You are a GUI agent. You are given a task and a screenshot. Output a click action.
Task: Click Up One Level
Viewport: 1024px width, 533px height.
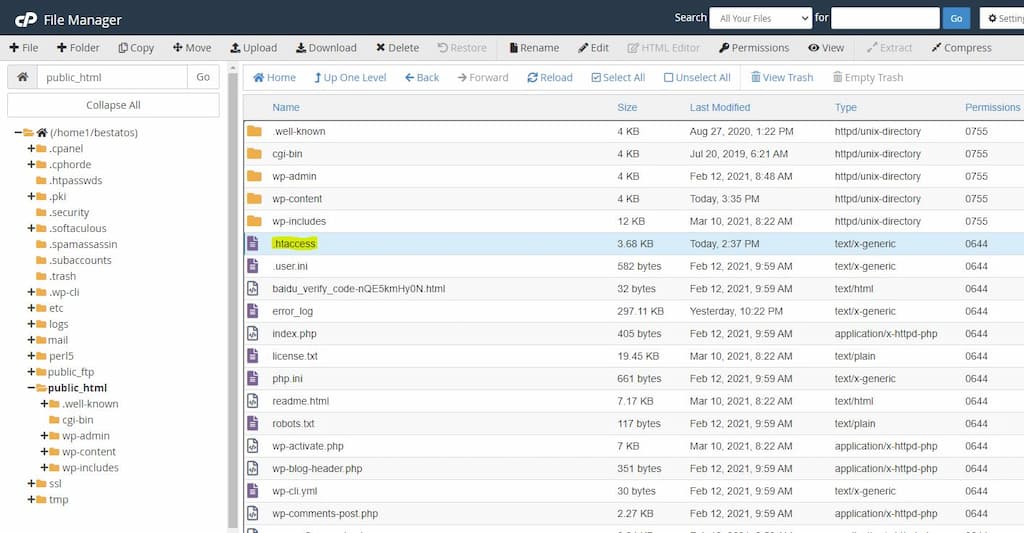pos(350,78)
